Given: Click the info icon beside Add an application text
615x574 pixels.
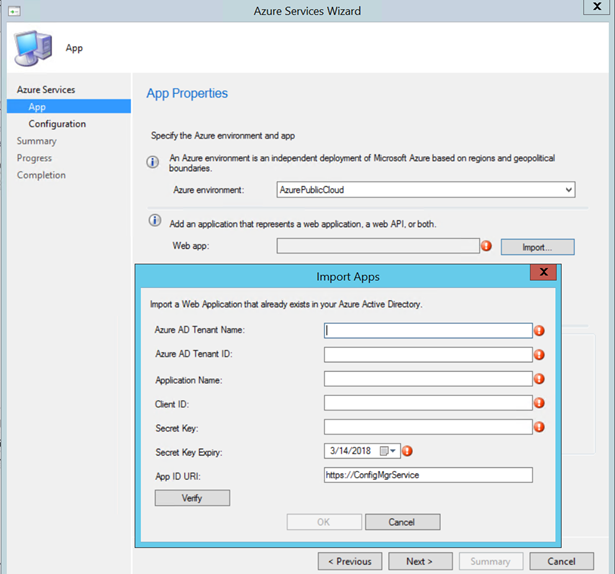Looking at the screenshot, I should point(155,220).
